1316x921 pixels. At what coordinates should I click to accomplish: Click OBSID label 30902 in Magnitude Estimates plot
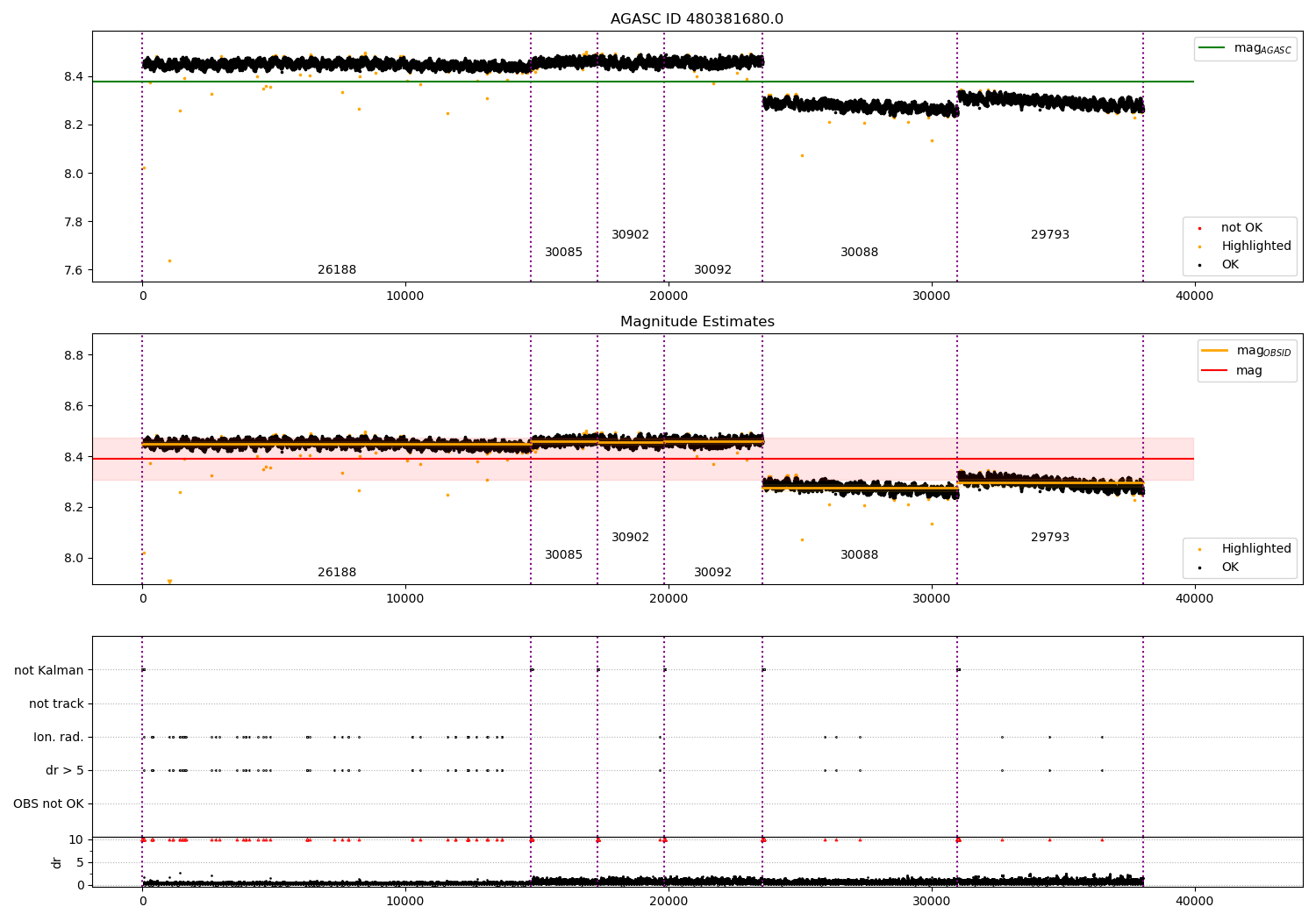tap(630, 538)
